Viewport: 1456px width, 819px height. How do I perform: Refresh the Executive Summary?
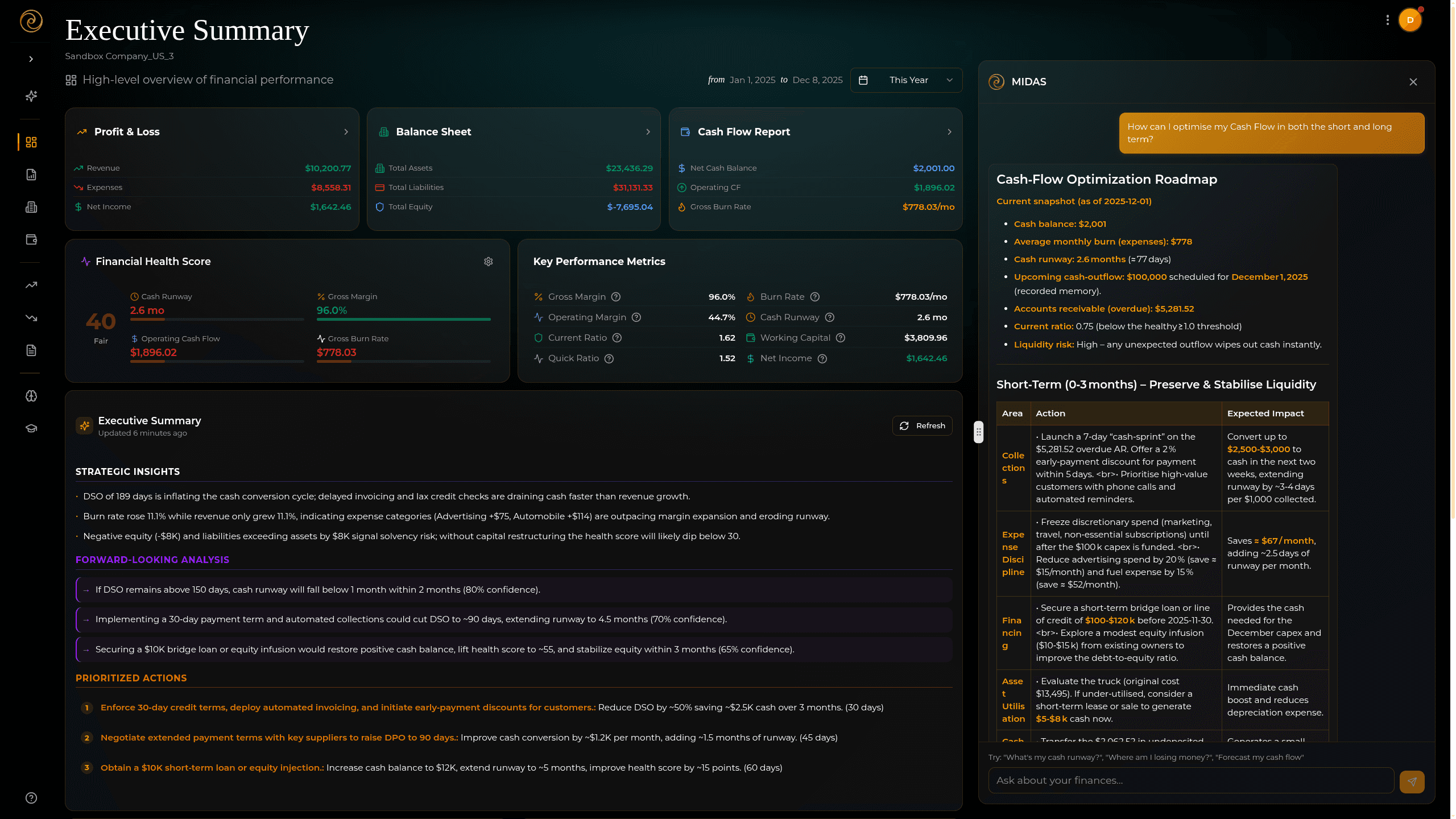pyautogui.click(x=922, y=425)
